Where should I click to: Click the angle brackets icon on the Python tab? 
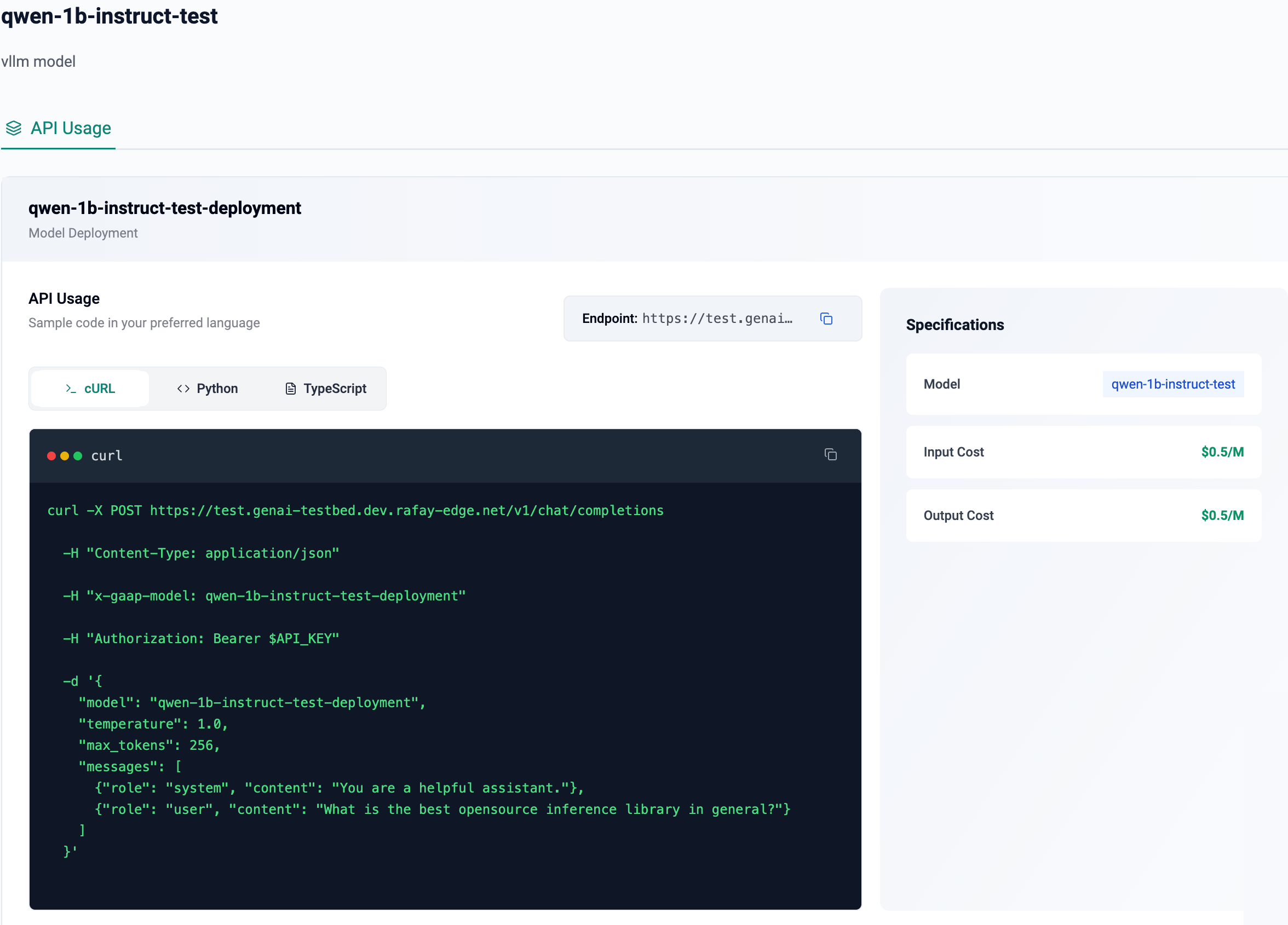(x=183, y=389)
